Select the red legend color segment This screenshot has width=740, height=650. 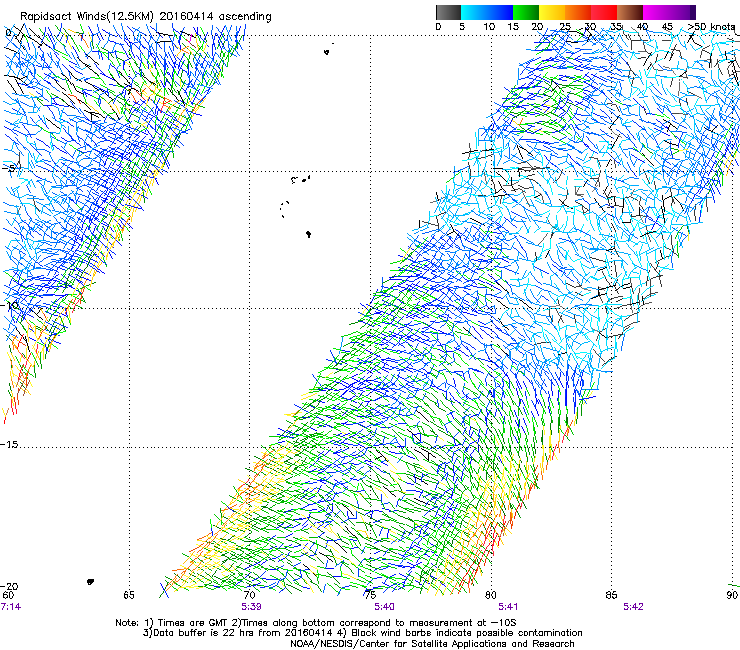604,12
